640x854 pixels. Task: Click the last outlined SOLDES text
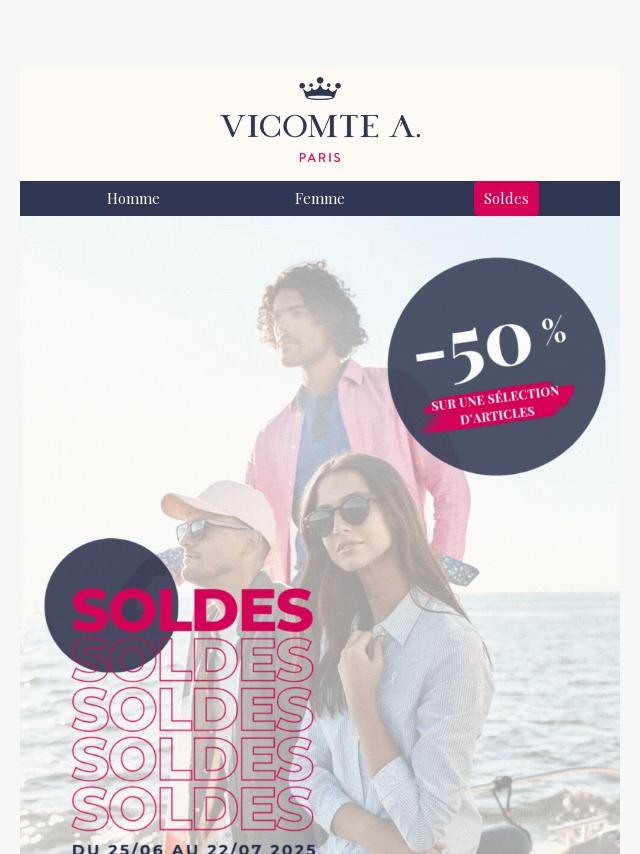193,809
